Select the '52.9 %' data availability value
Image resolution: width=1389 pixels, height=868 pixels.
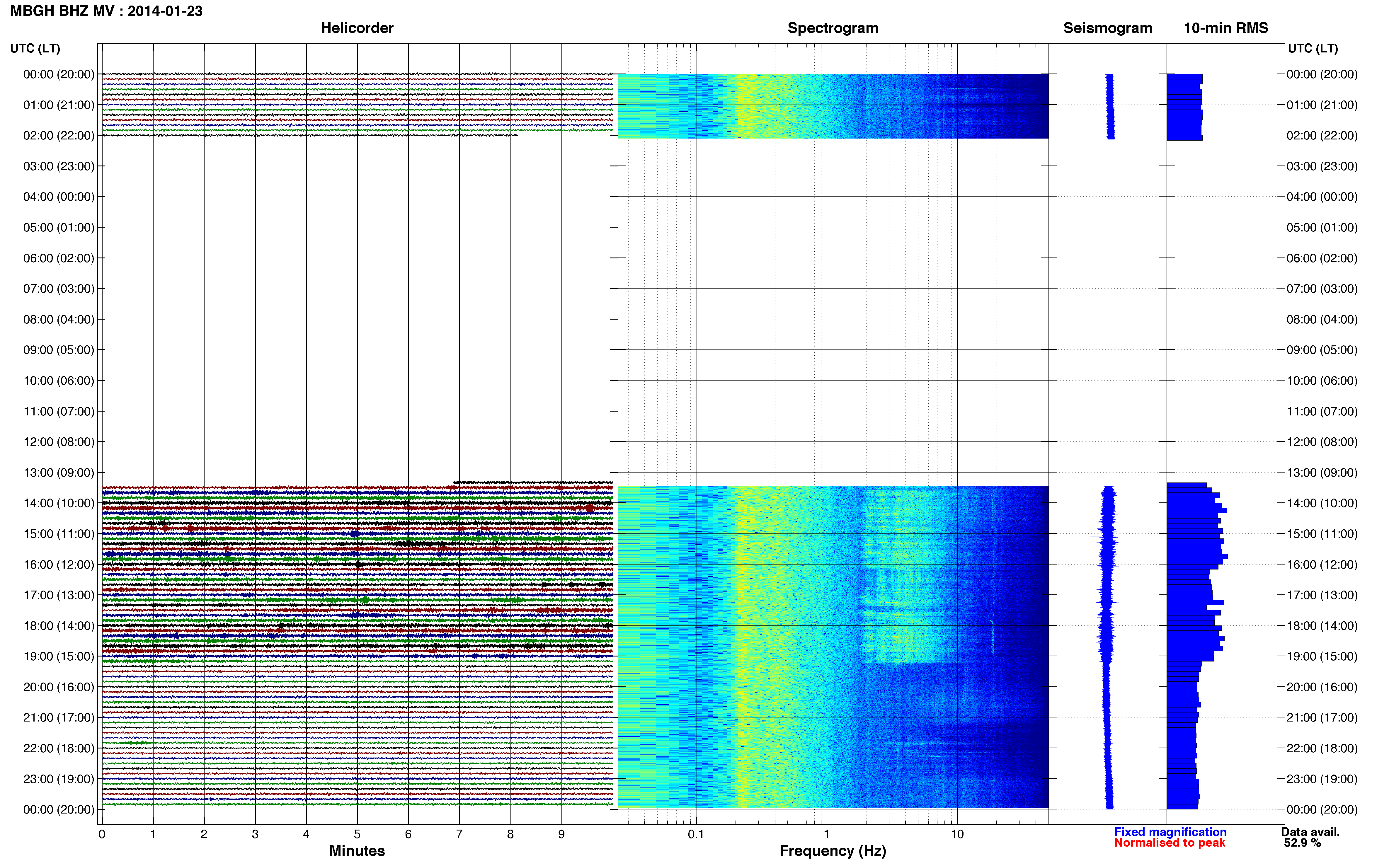1302,843
